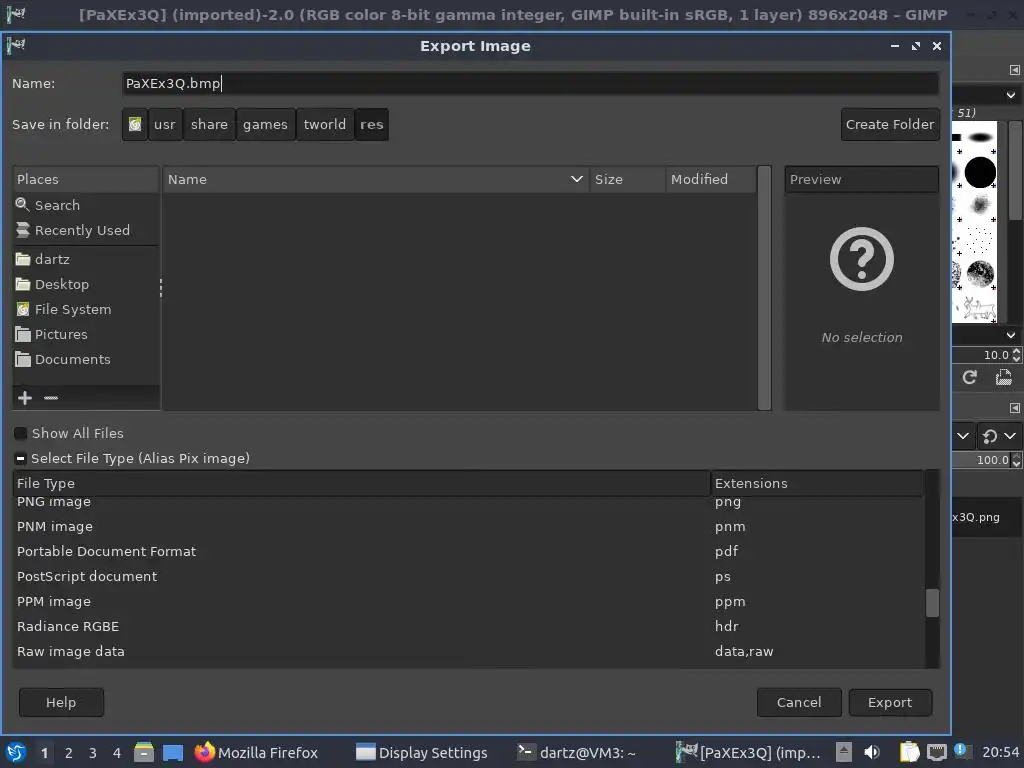Viewport: 1024px width, 768px height.
Task: Click the games path segment
Action: coord(265,124)
